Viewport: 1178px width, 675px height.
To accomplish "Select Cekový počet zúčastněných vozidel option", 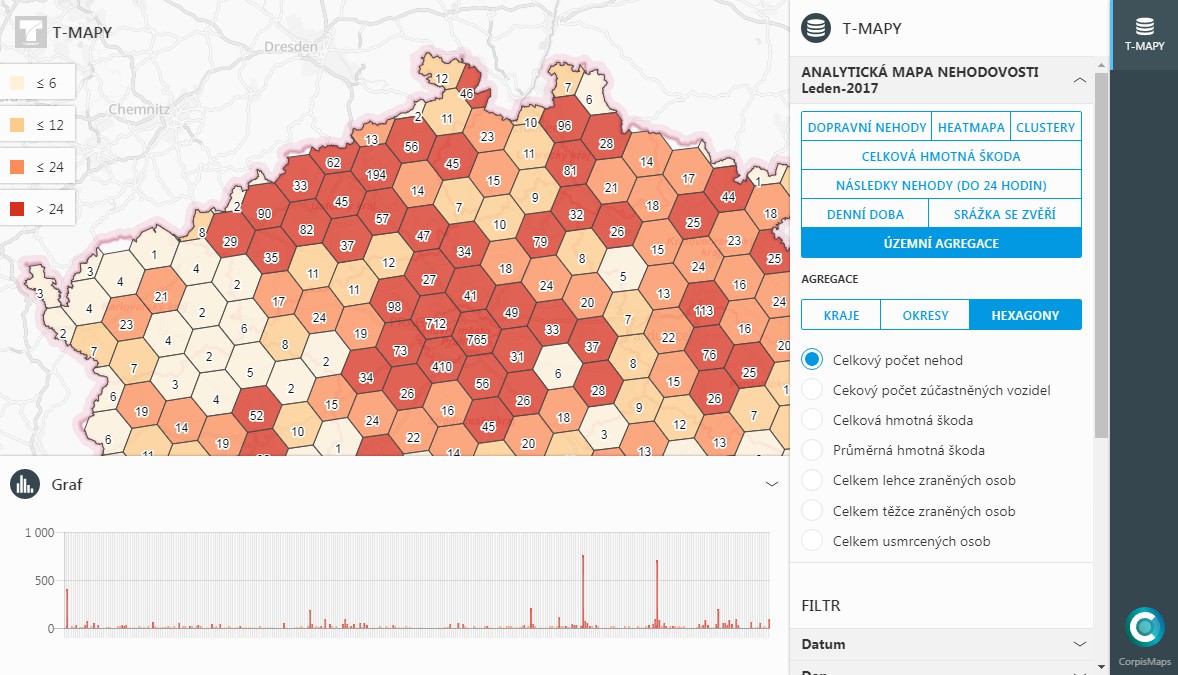I will click(x=812, y=389).
